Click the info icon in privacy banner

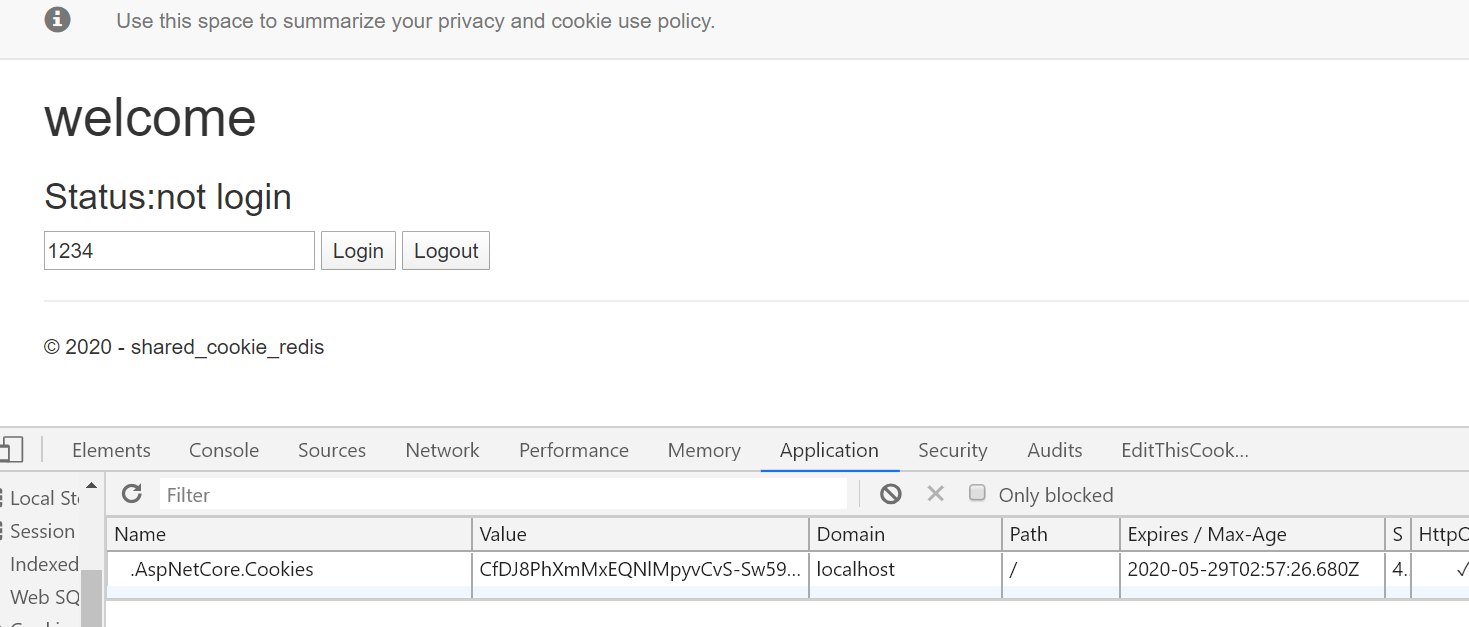tap(58, 19)
